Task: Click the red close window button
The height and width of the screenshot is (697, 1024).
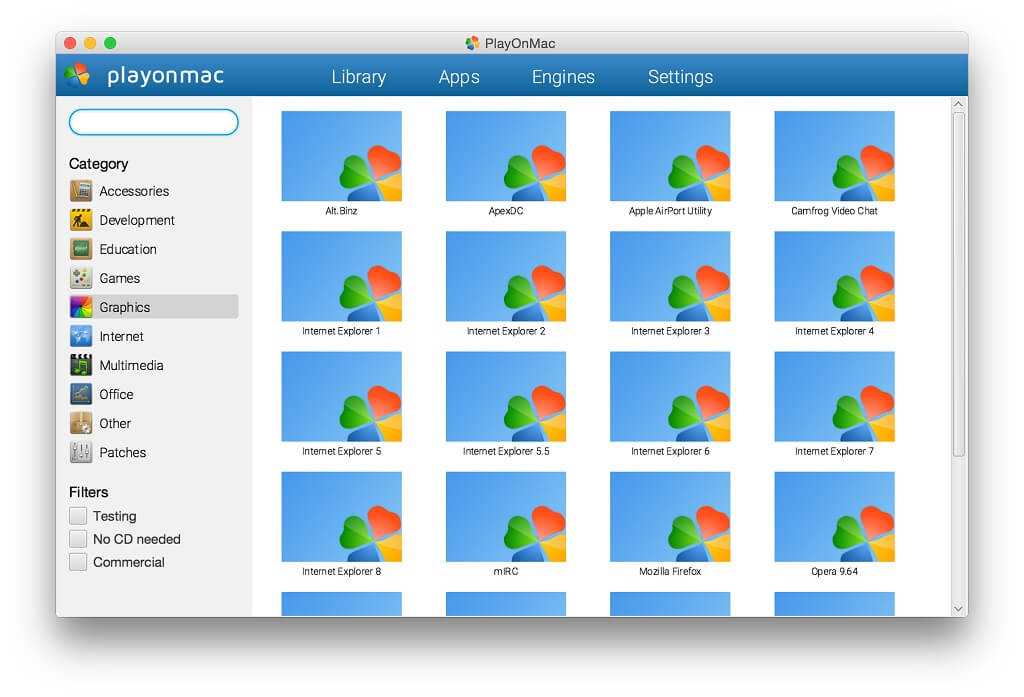Action: (70, 43)
